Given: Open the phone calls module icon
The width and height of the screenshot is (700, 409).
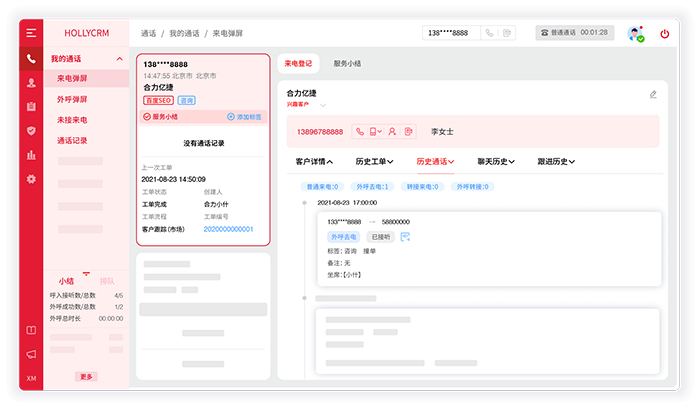Looking at the screenshot, I should [31, 58].
